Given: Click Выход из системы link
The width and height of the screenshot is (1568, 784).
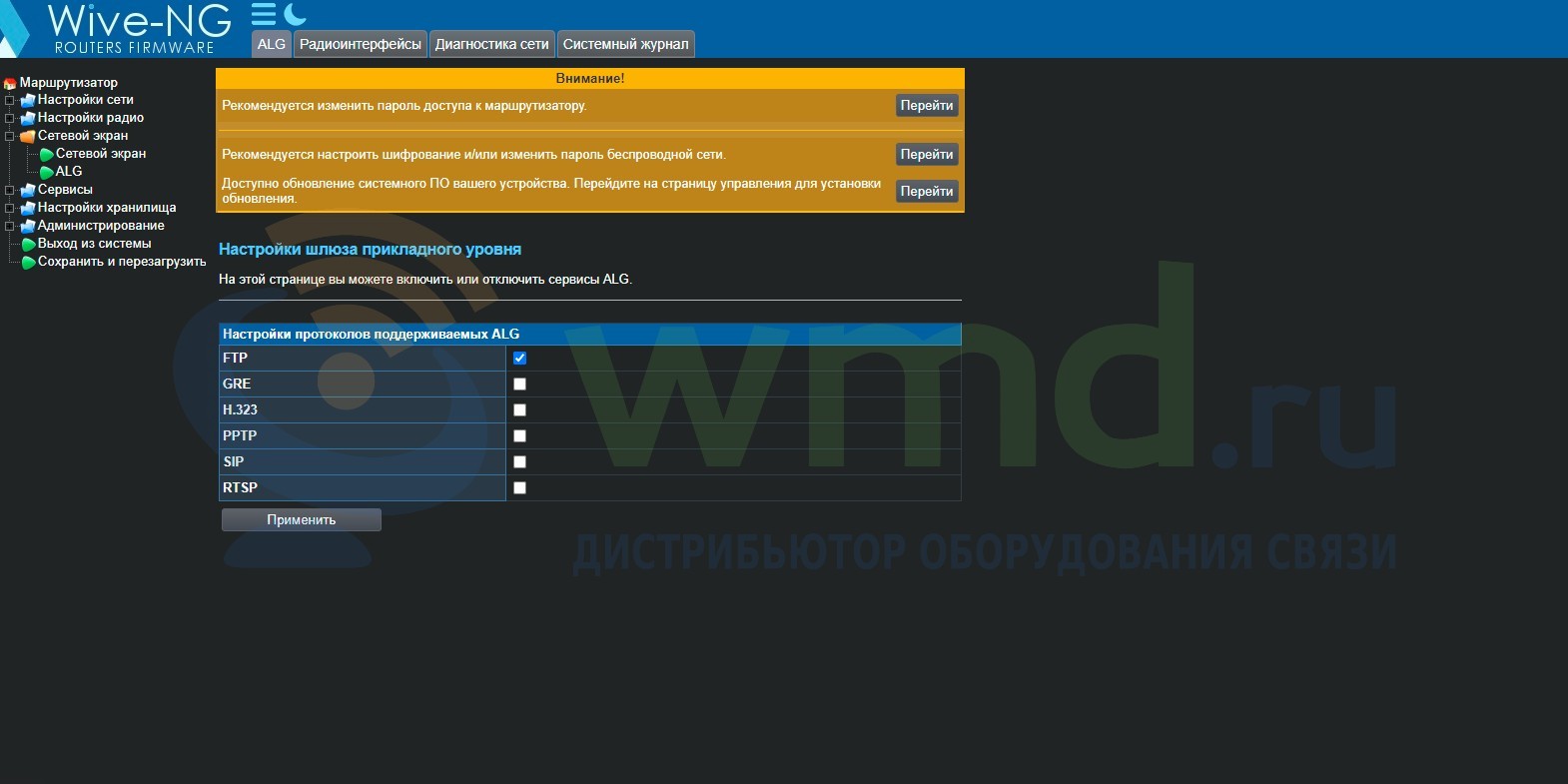Looking at the screenshot, I should tap(95, 244).
